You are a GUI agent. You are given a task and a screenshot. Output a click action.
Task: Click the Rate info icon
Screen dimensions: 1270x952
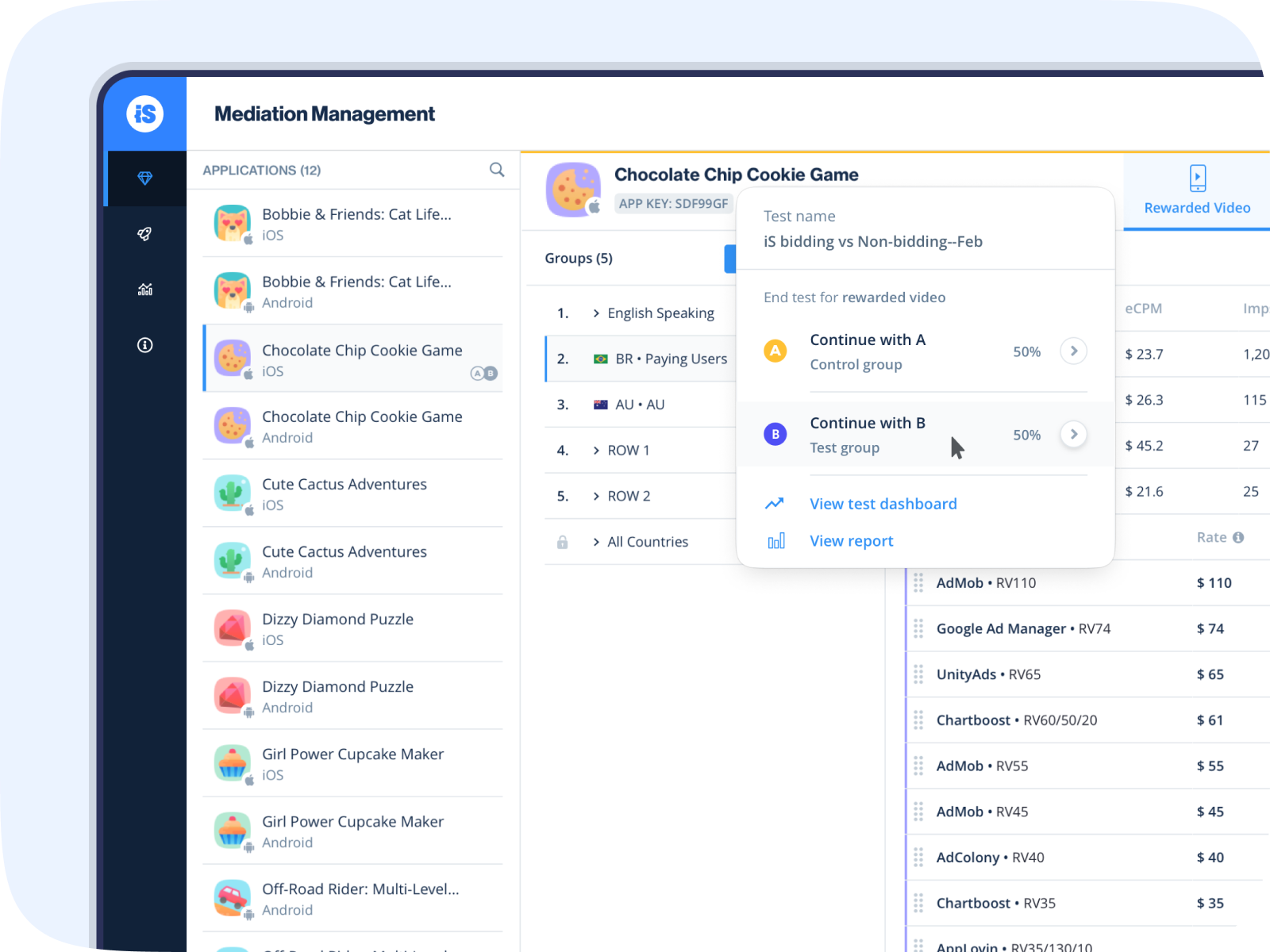[x=1238, y=538]
